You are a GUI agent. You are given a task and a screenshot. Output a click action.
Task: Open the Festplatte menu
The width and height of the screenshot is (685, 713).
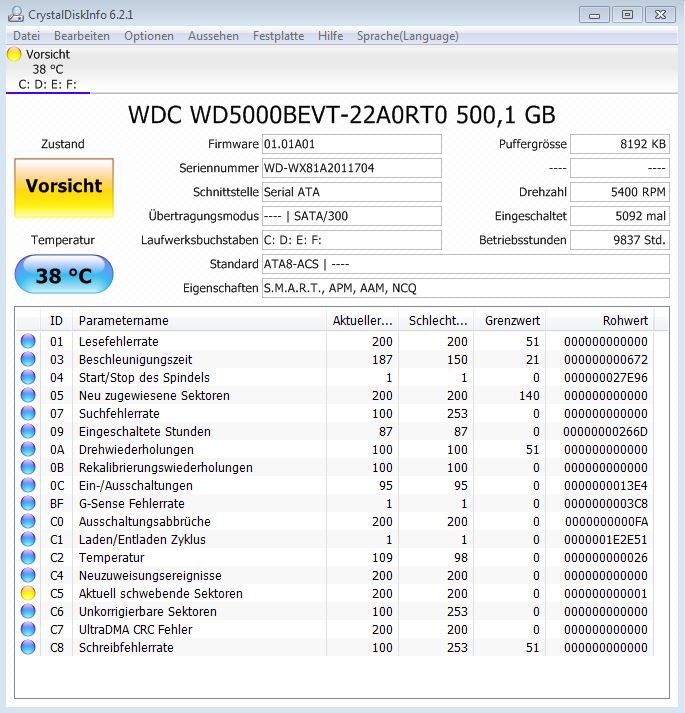coord(278,36)
